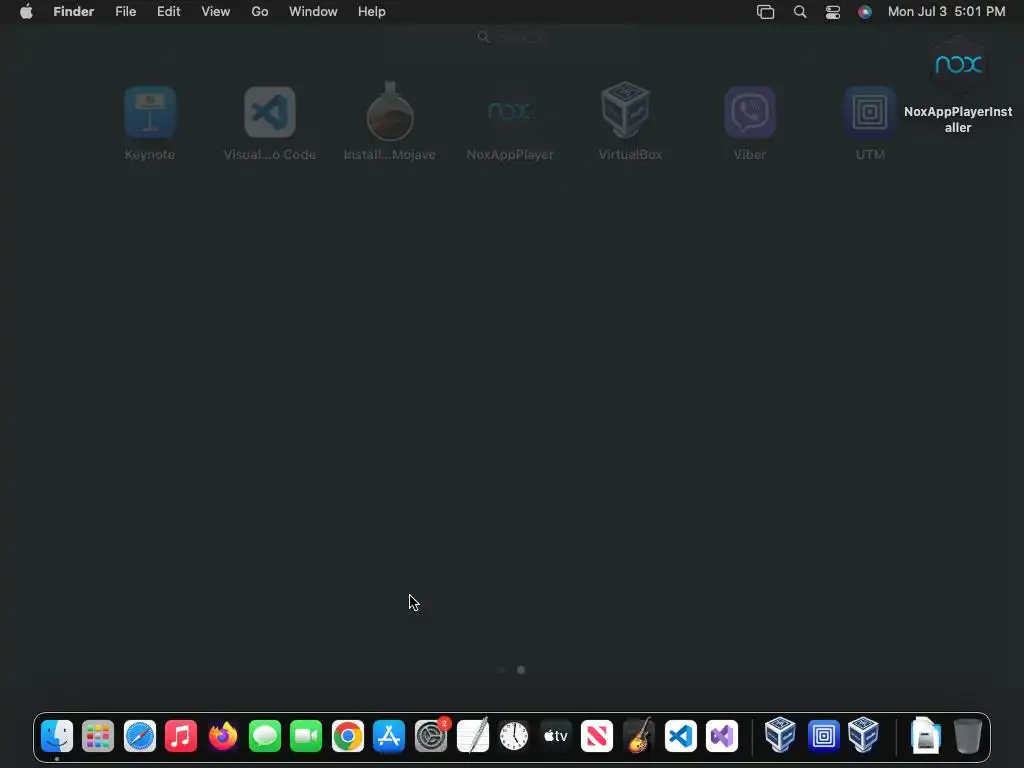This screenshot has width=1024, height=768.
Task: Open the Trash in the Dock
Action: [968, 736]
